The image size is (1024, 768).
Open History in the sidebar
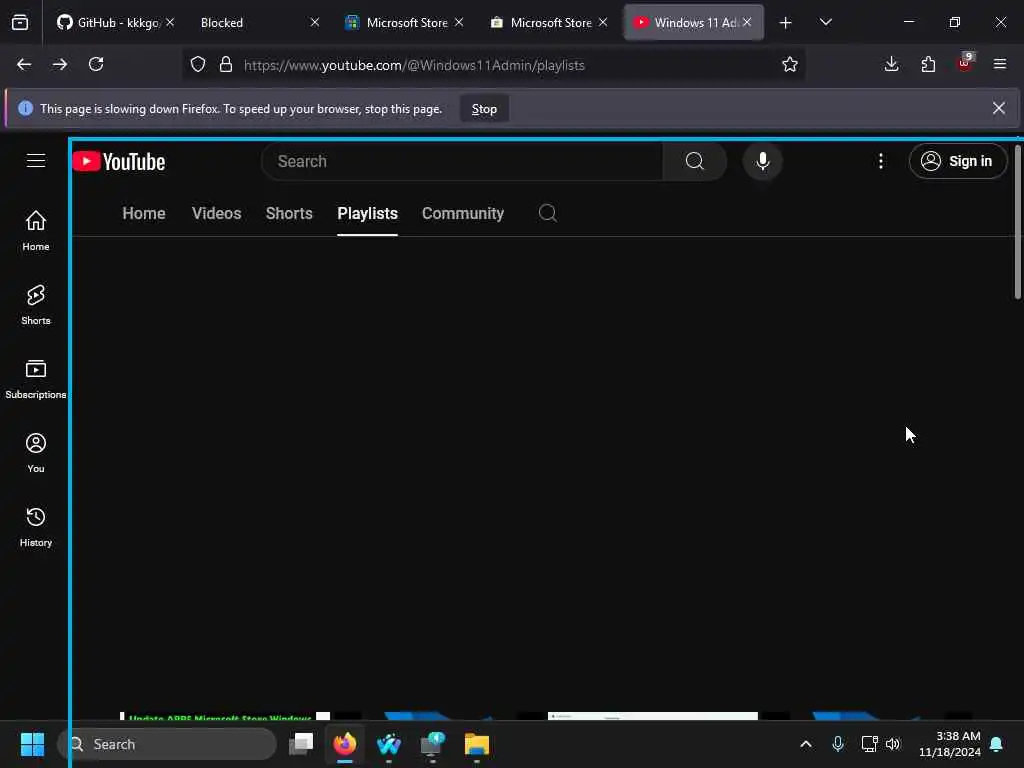tap(36, 526)
